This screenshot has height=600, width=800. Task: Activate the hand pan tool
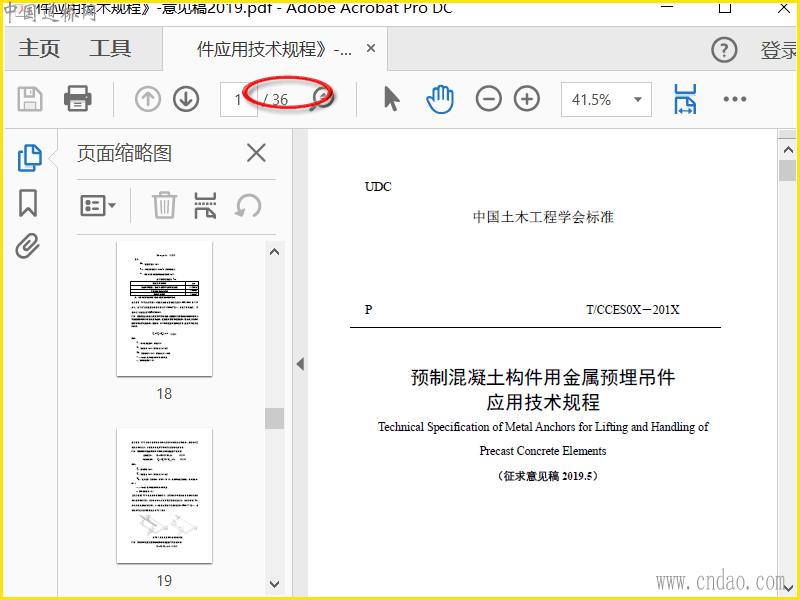click(440, 99)
